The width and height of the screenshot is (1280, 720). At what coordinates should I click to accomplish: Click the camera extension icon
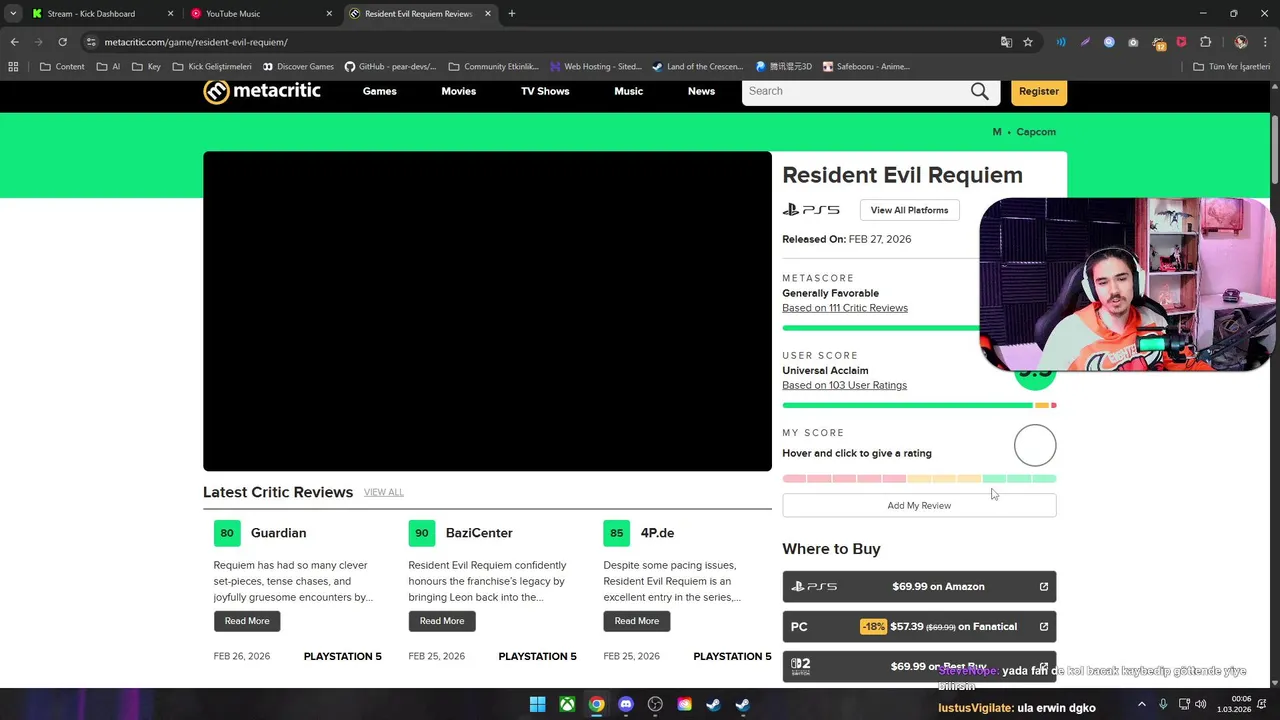pos(1133,42)
